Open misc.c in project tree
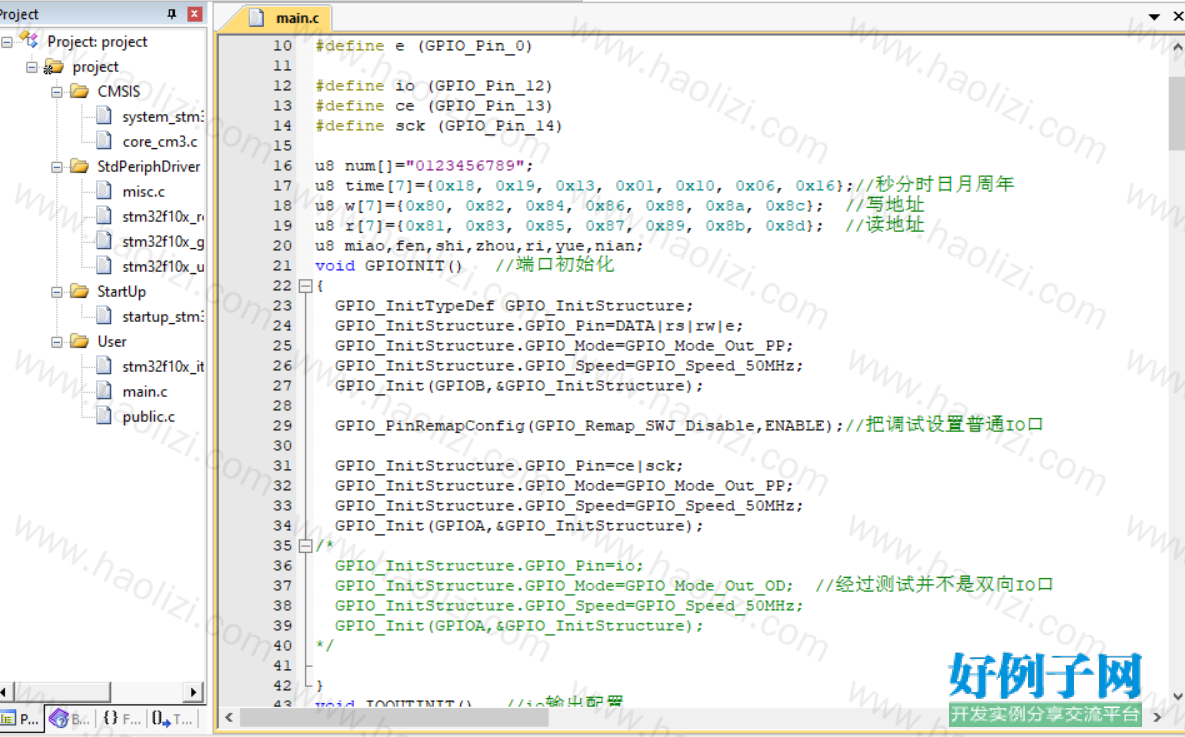The image size is (1185, 737). pyautogui.click(x=144, y=192)
